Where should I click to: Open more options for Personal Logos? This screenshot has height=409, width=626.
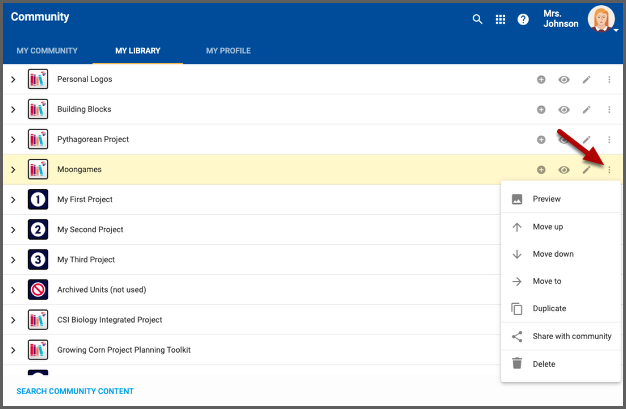(609, 79)
